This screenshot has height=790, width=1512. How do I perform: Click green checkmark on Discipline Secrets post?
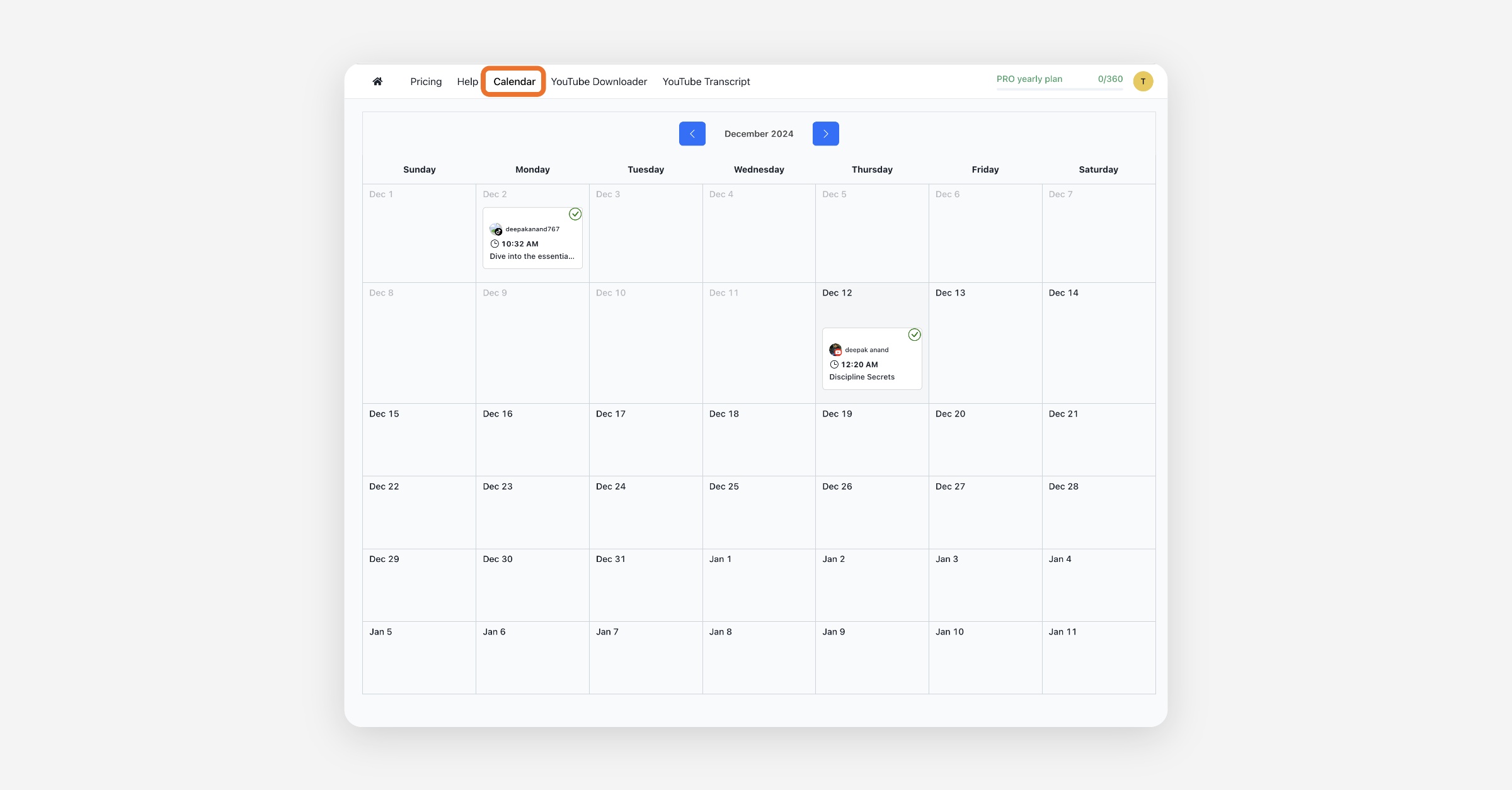pos(914,335)
